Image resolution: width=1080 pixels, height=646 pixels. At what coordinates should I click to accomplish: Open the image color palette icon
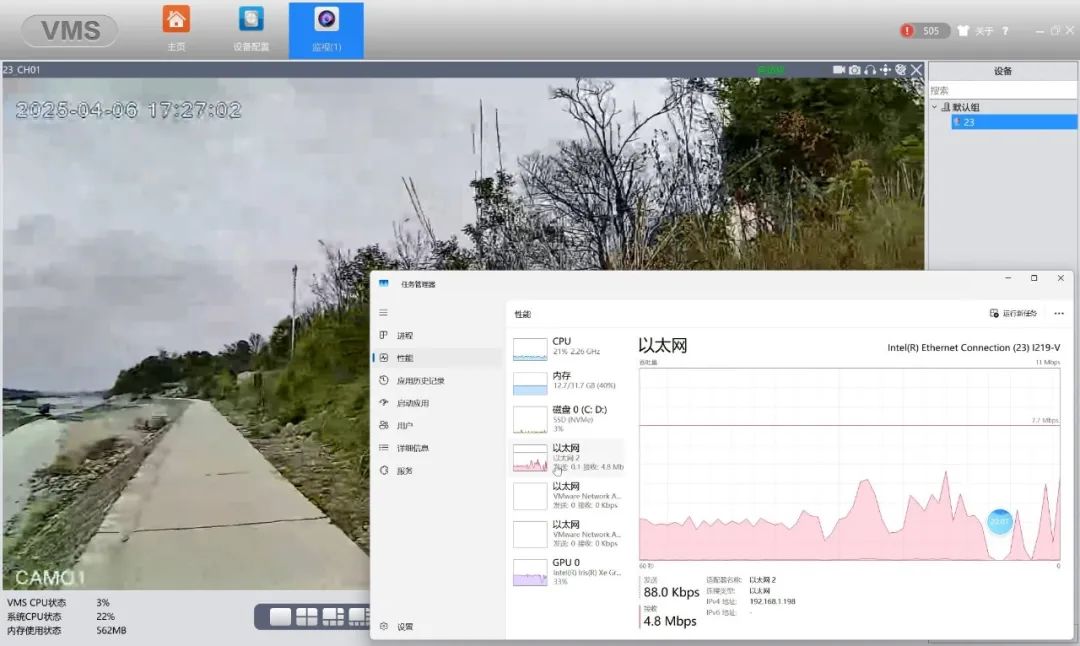900,70
